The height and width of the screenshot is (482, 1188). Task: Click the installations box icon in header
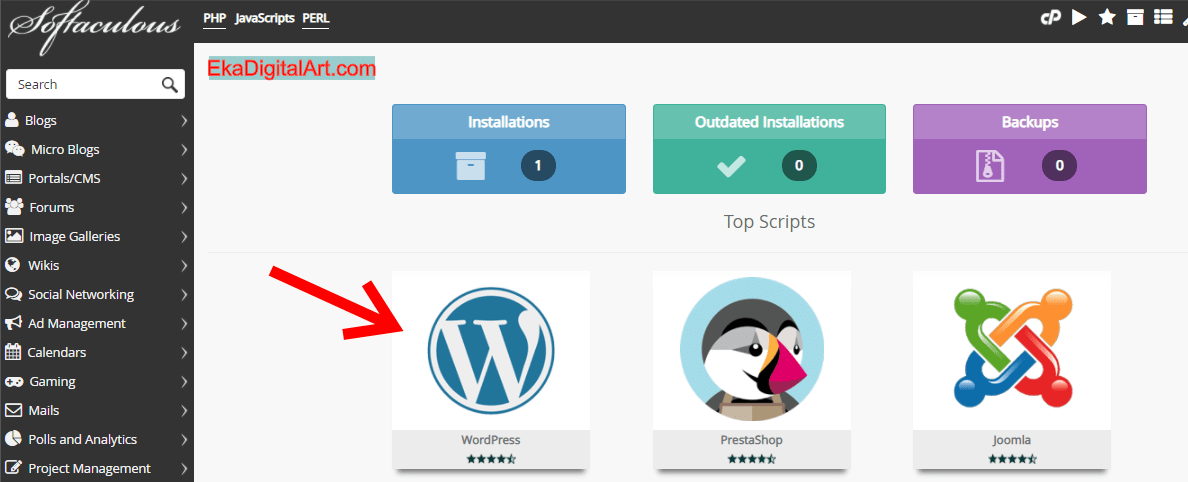tap(1135, 18)
